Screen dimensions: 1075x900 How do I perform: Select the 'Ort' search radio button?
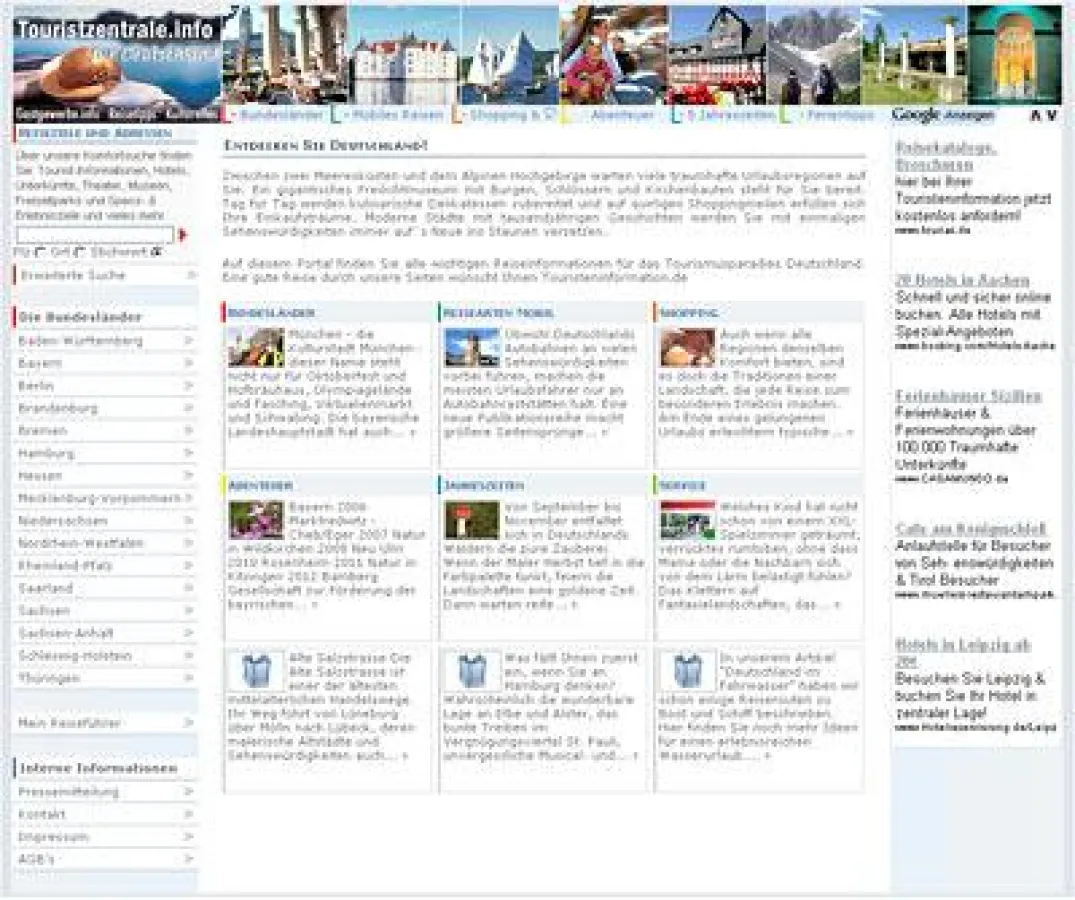pos(78,251)
